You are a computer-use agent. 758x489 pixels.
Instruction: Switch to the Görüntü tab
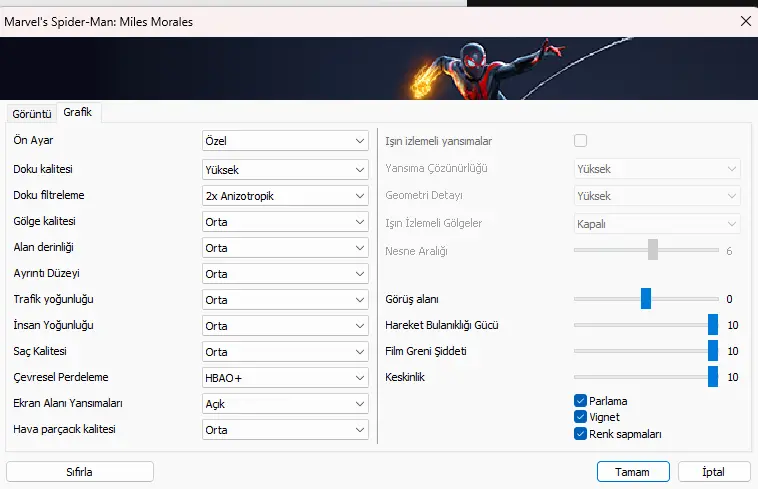[32, 114]
